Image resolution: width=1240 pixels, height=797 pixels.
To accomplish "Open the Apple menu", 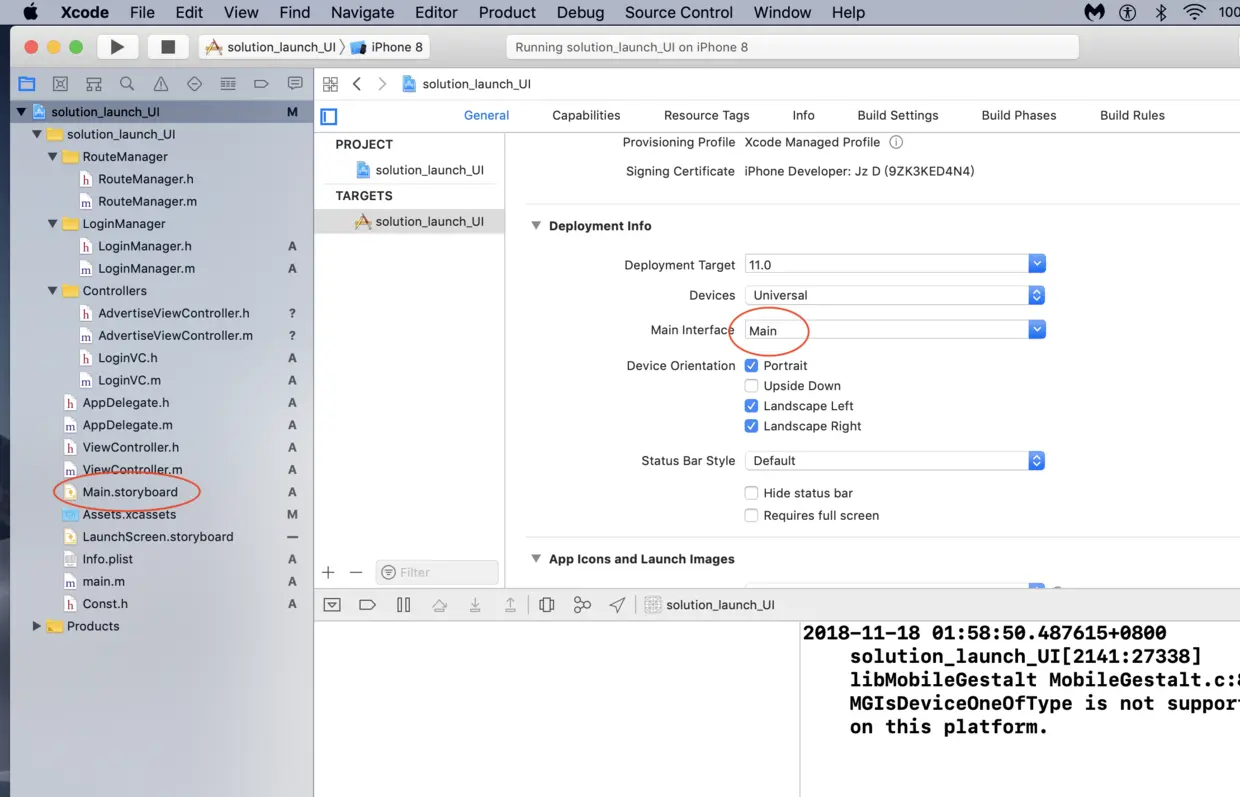I will coord(30,13).
